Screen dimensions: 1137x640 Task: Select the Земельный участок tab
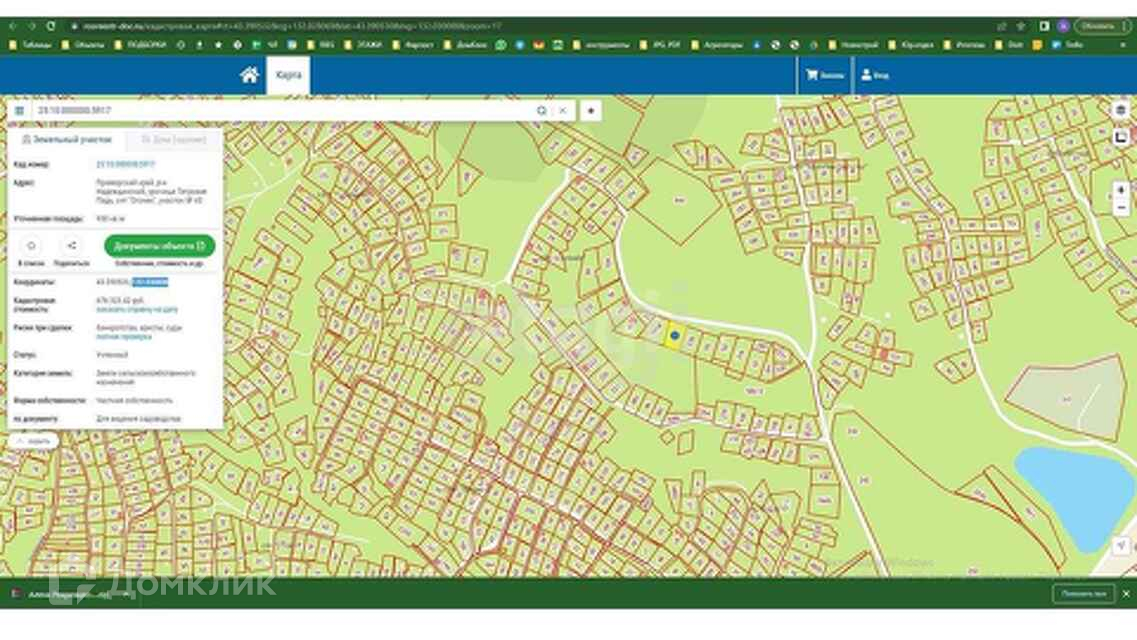67,139
